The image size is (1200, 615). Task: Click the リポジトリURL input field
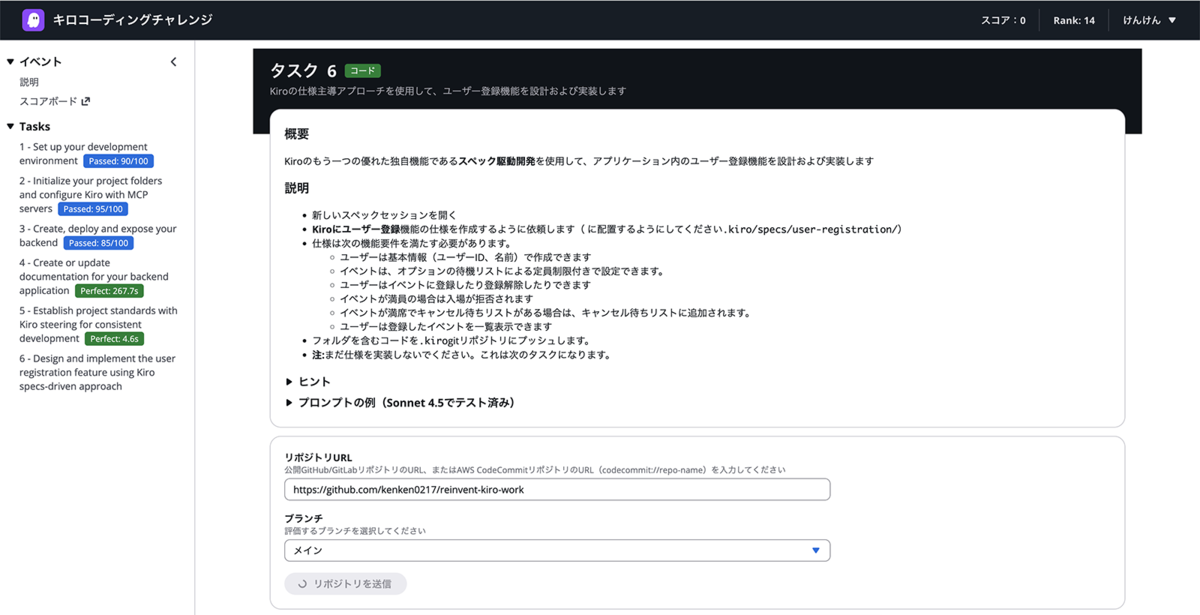point(557,490)
